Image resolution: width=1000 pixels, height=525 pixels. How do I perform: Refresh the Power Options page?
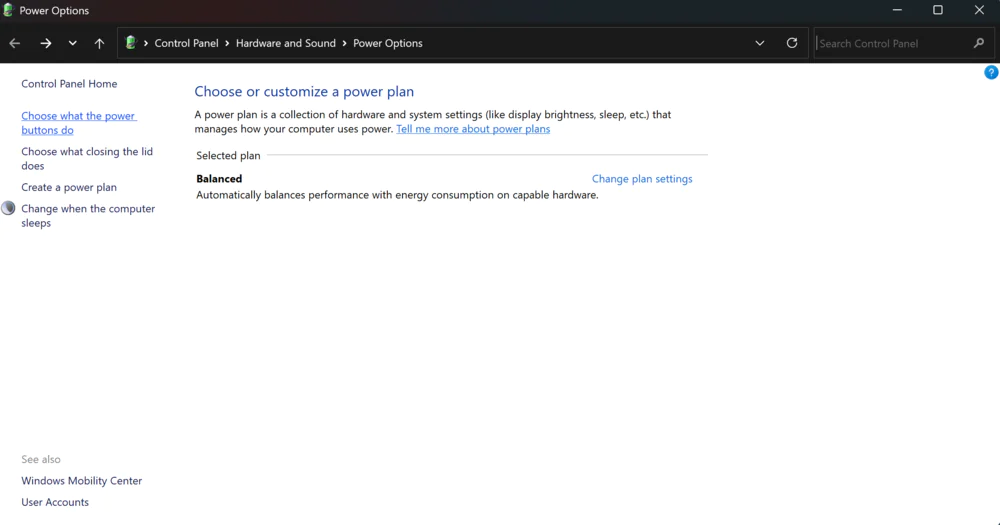click(x=791, y=43)
